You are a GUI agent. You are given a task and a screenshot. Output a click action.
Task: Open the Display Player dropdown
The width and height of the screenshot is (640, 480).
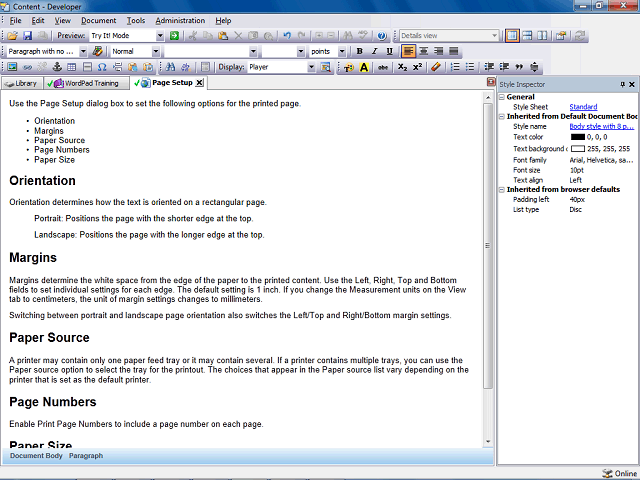pyautogui.click(x=311, y=67)
